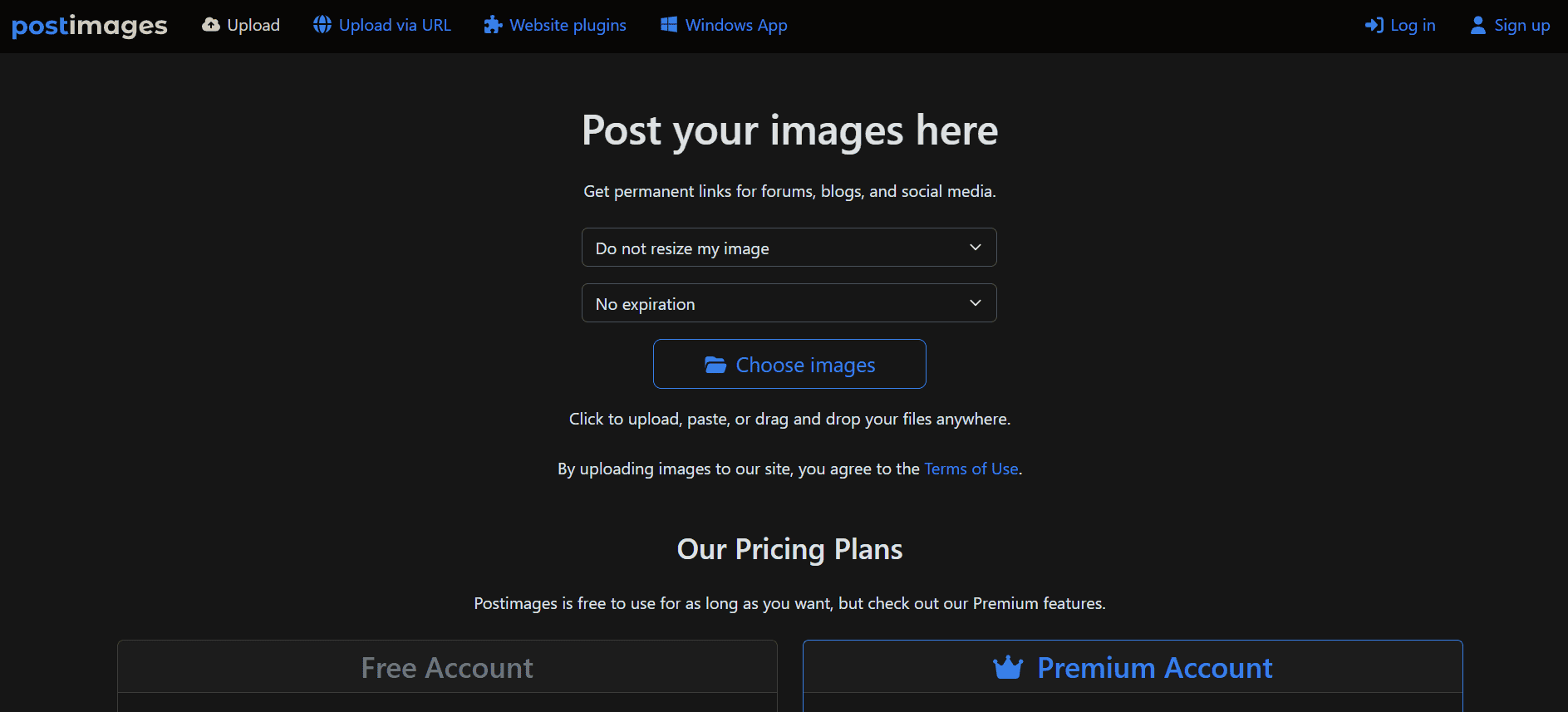
Task: Click the crown icon on Premium Account
Action: tap(1008, 667)
